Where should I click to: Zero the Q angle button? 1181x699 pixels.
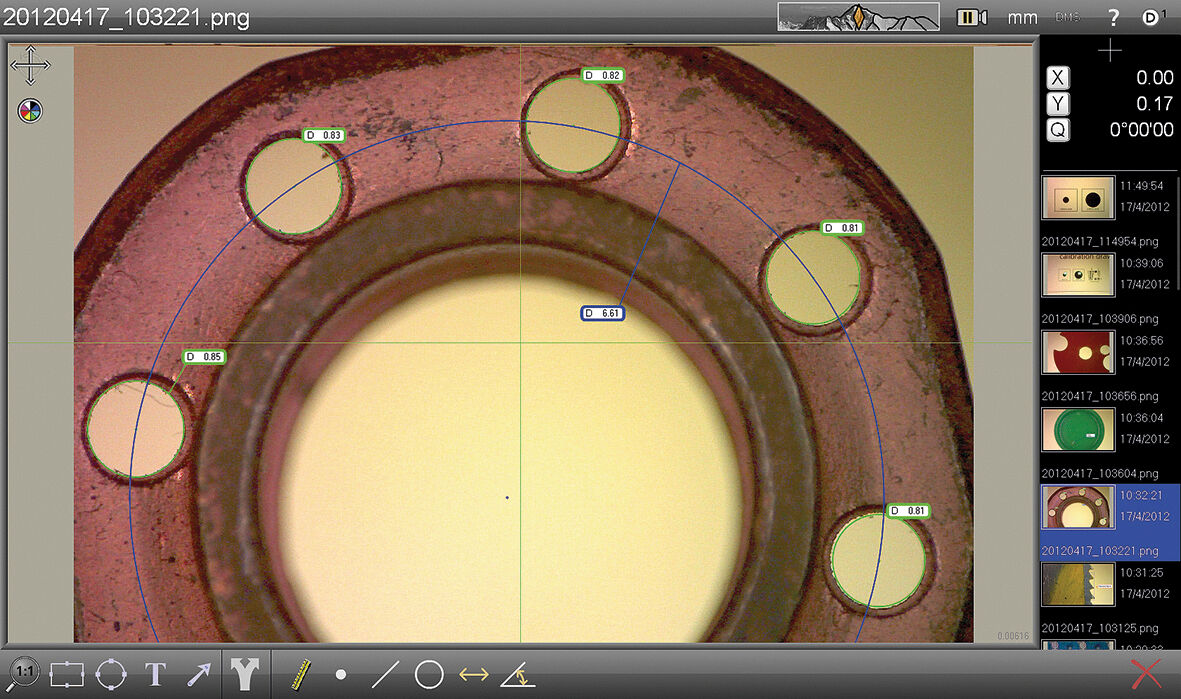tap(1057, 130)
